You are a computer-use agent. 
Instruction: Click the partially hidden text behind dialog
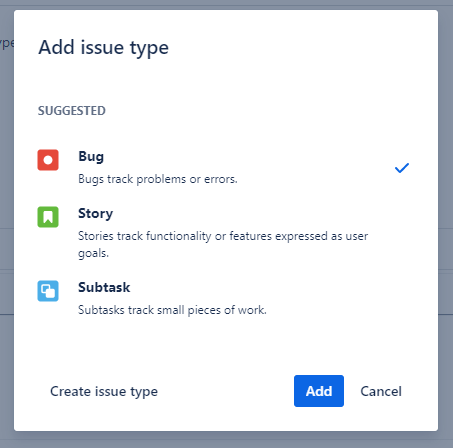7,44
